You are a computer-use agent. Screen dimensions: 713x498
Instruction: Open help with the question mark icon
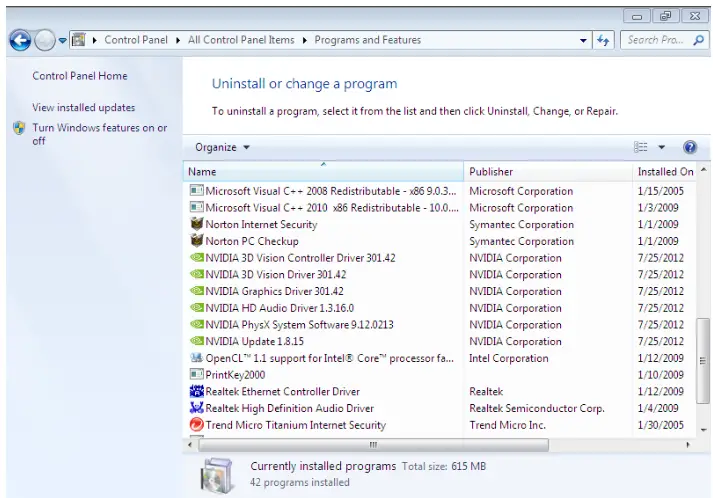pyautogui.click(x=689, y=147)
